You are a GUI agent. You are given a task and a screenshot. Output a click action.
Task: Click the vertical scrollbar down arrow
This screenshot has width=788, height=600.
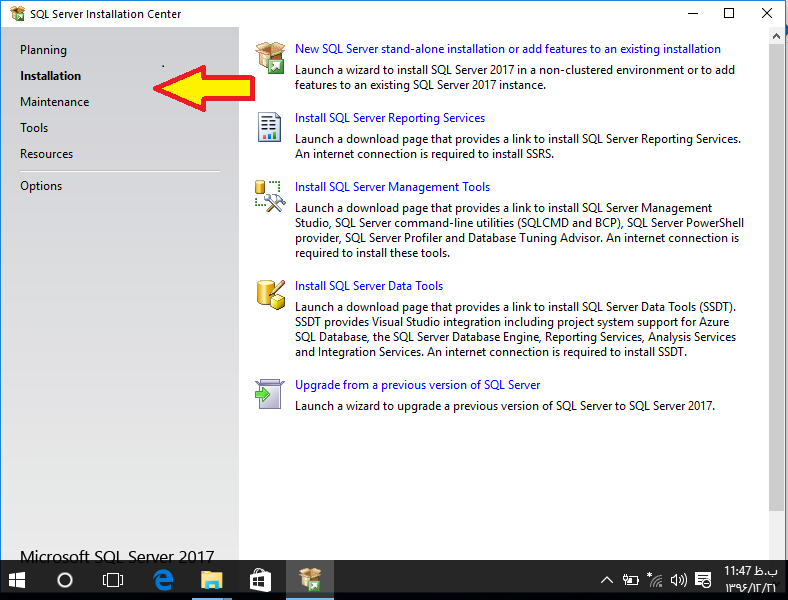(x=777, y=552)
